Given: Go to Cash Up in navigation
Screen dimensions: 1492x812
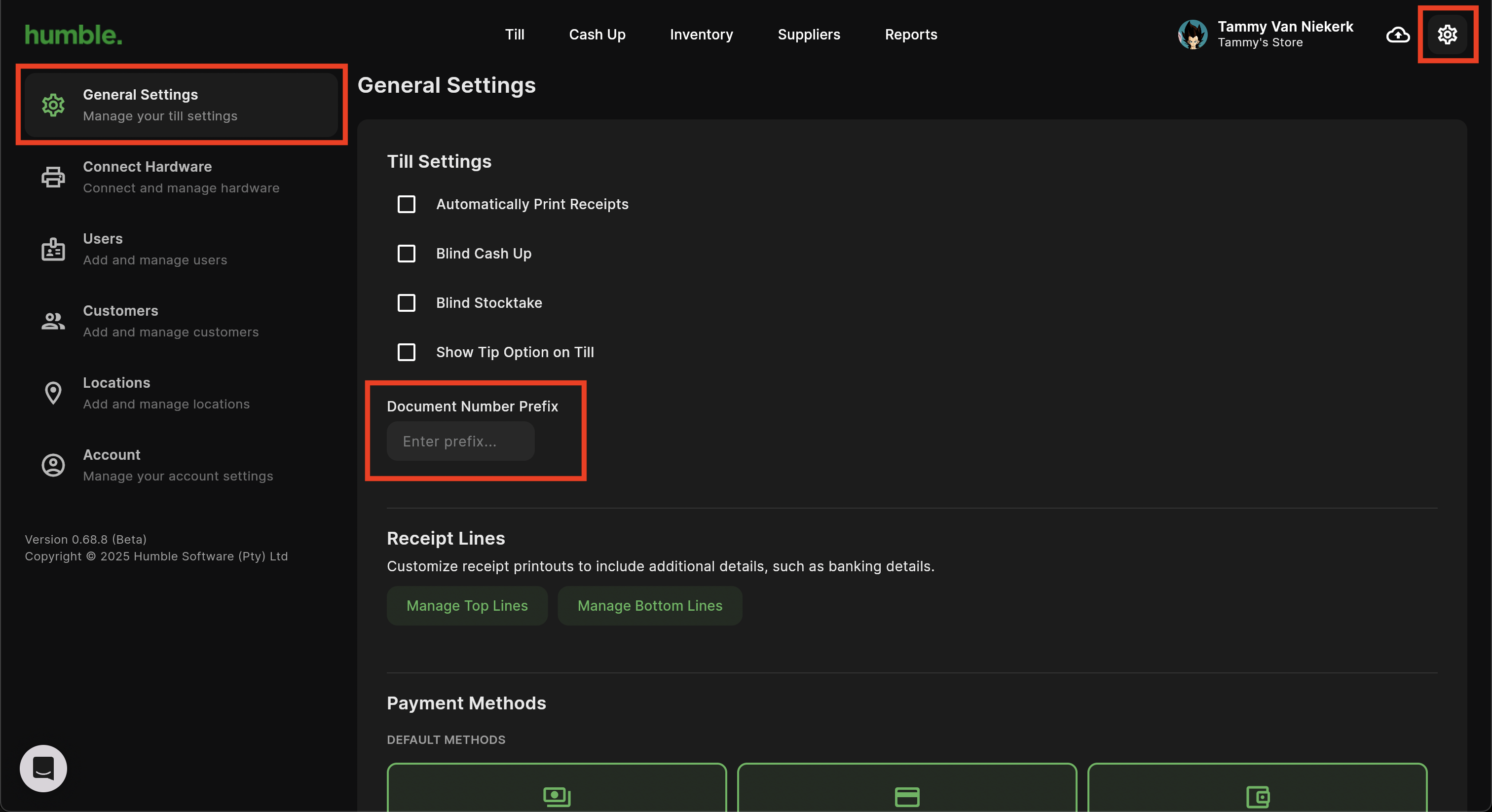Looking at the screenshot, I should coord(597,35).
